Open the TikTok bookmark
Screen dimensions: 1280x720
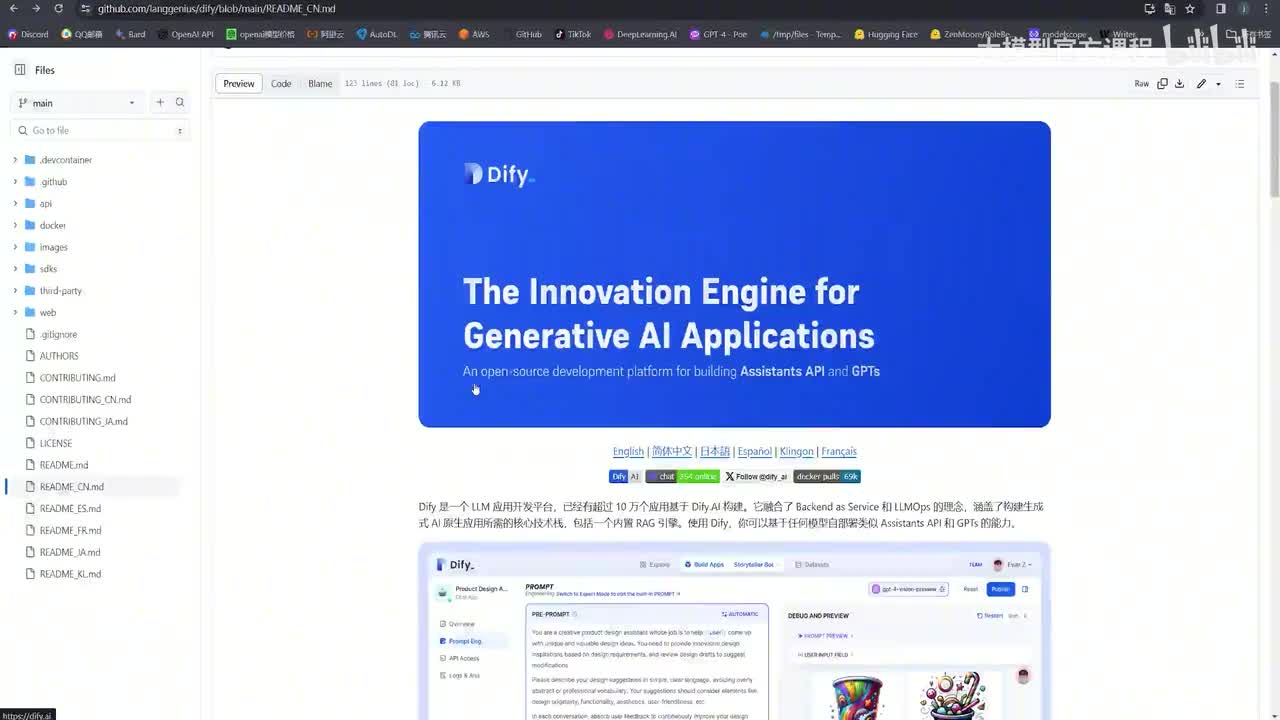tap(573, 34)
